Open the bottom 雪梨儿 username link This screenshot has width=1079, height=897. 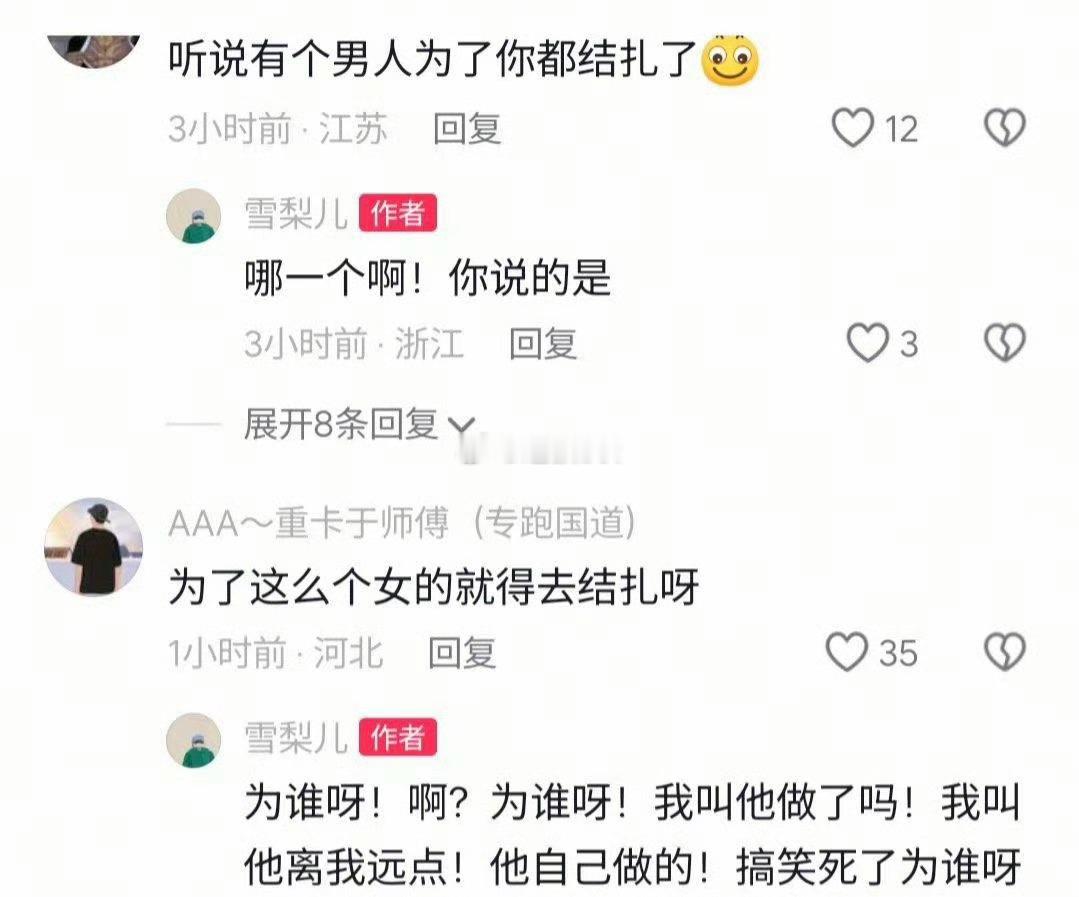[x=296, y=737]
